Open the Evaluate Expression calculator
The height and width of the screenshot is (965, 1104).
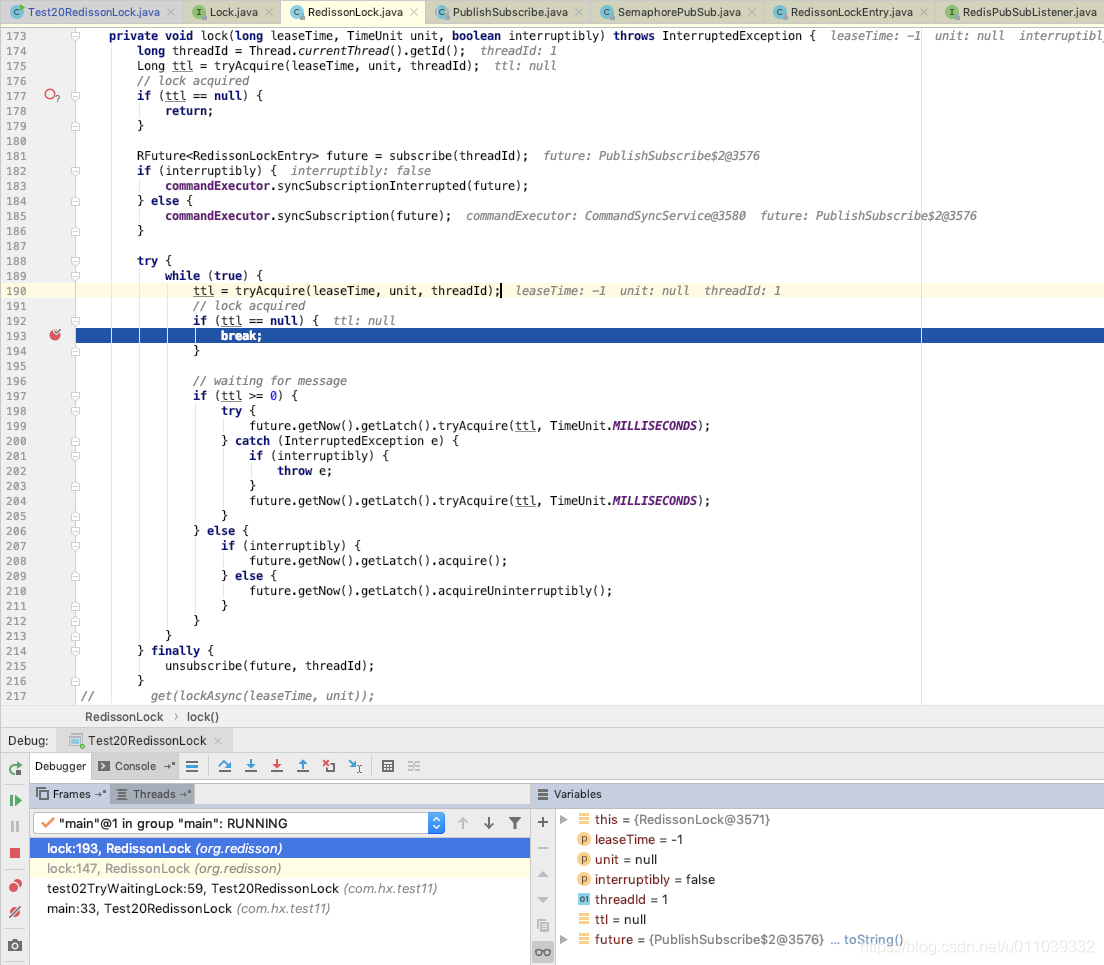pyautogui.click(x=387, y=767)
